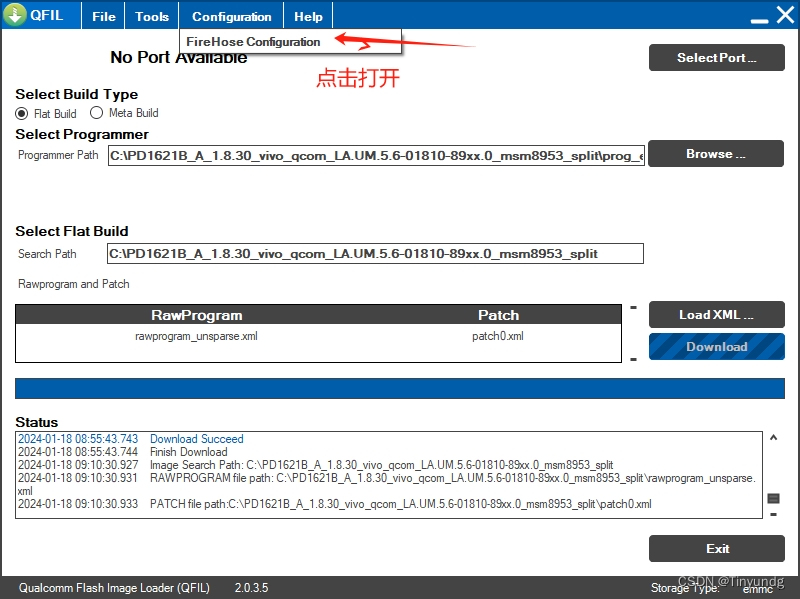
Task: Click Browse to choose programmer file
Action: click(716, 154)
